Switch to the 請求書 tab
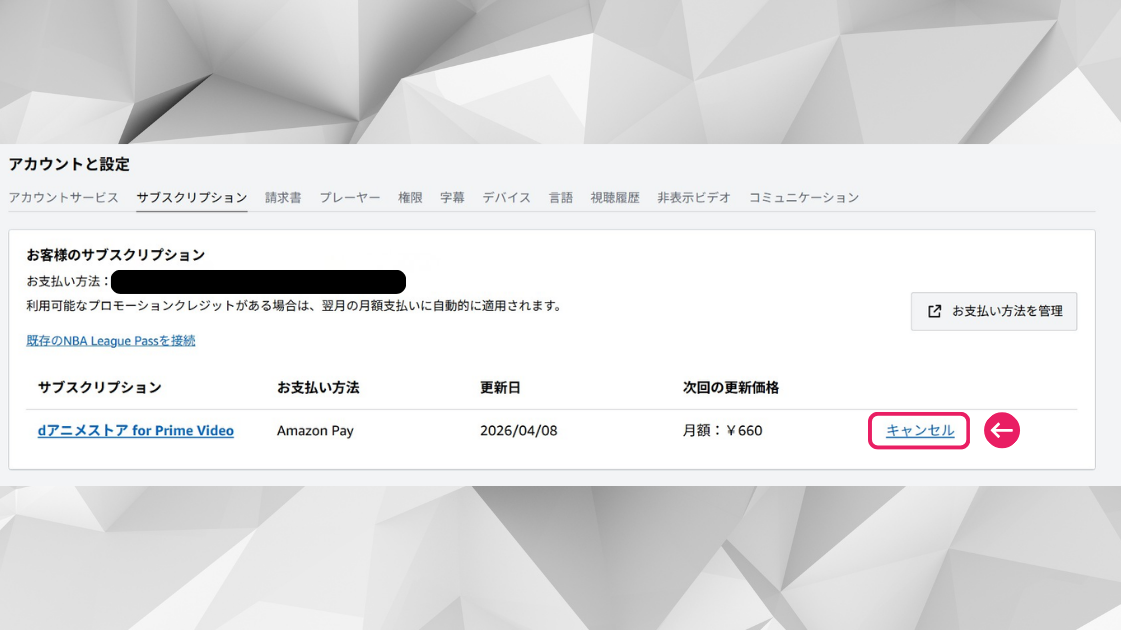Viewport: 1121px width, 630px height. click(x=283, y=198)
